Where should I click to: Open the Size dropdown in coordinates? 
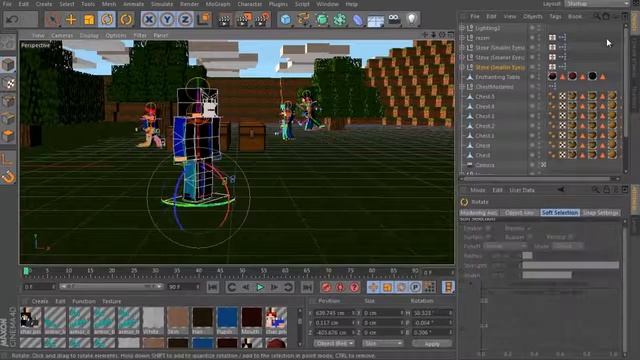pos(382,343)
